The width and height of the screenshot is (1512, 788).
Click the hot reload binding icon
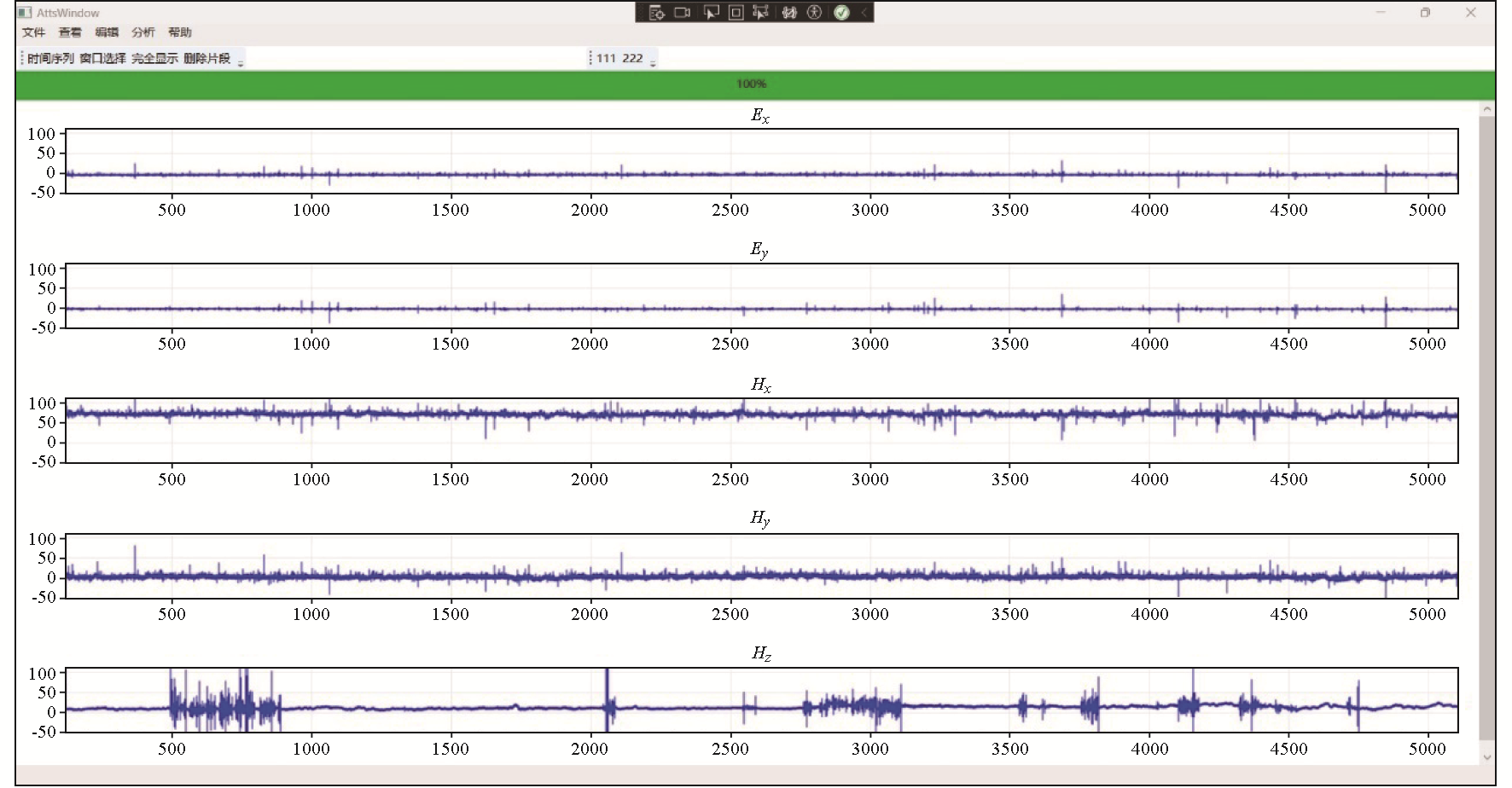(x=789, y=12)
